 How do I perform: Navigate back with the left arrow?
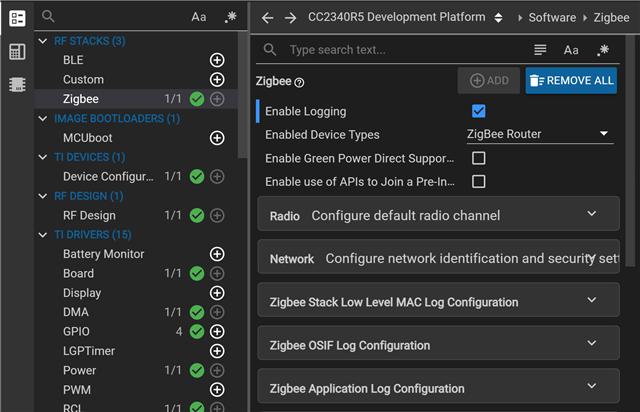(x=267, y=18)
